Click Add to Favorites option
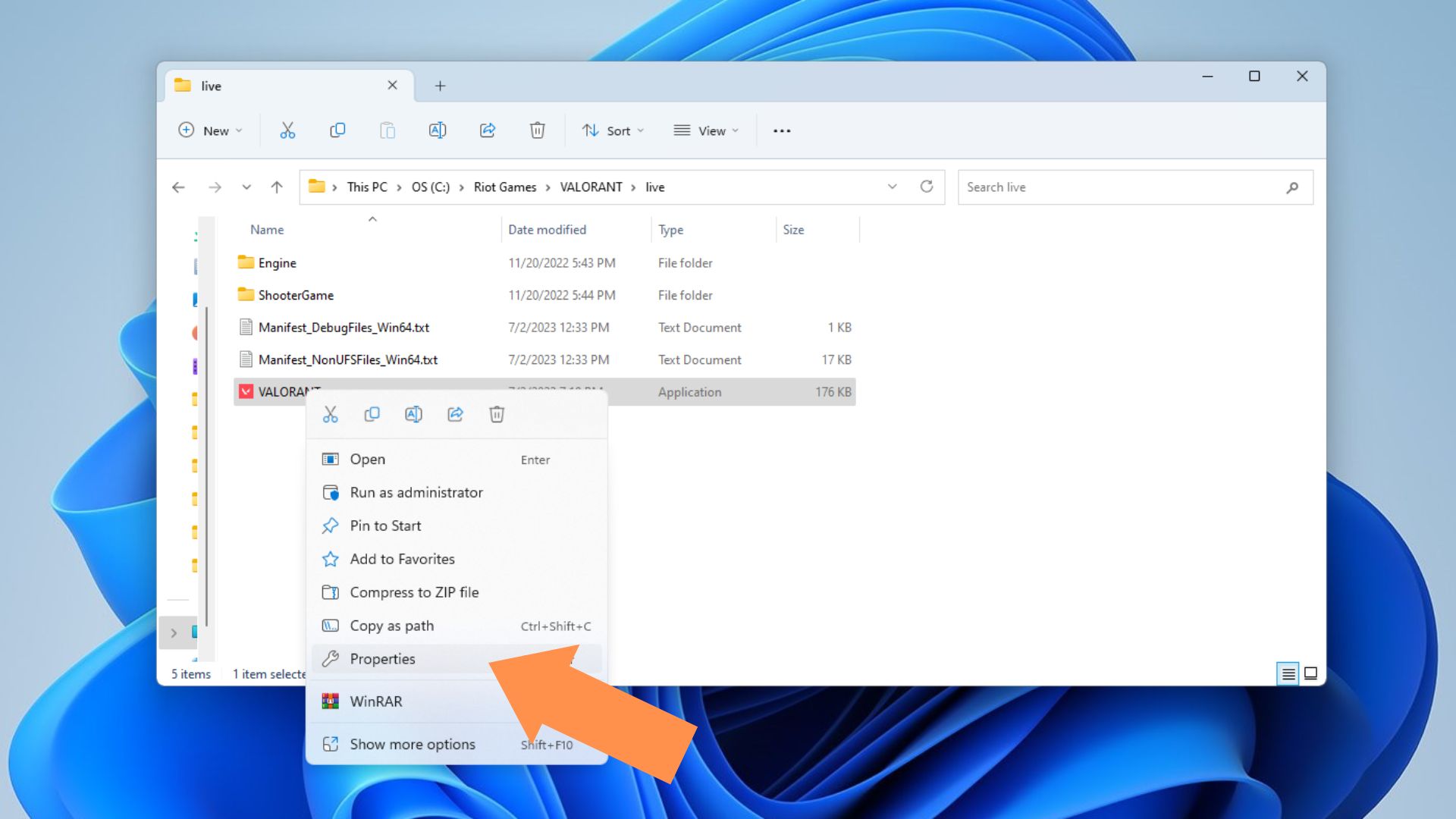 click(402, 558)
